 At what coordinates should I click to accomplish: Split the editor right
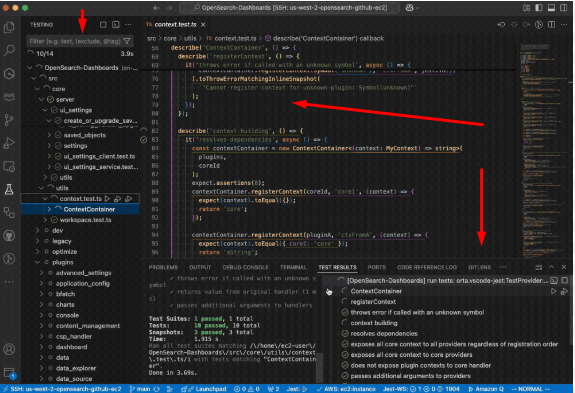click(x=552, y=25)
